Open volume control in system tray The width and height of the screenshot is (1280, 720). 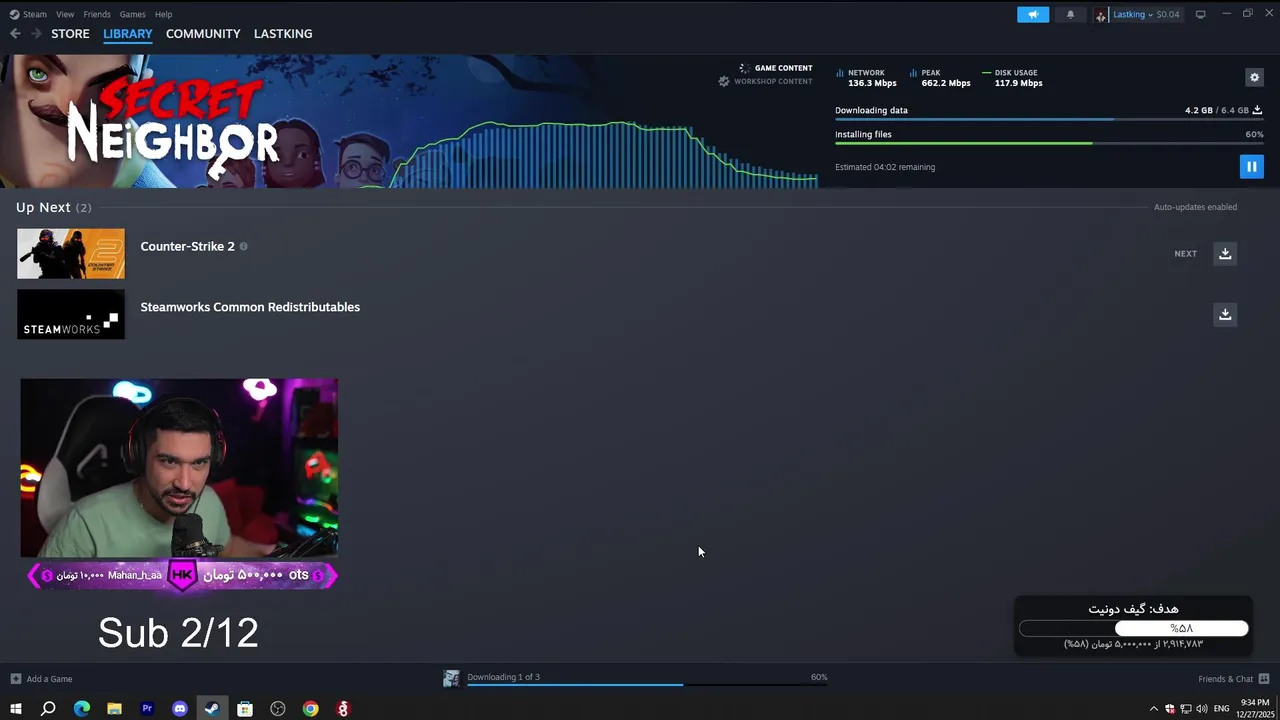(1201, 709)
